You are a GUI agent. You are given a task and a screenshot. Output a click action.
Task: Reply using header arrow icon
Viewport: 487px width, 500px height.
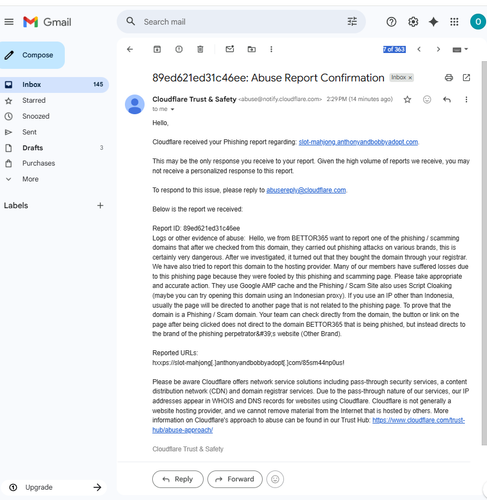coord(447,99)
